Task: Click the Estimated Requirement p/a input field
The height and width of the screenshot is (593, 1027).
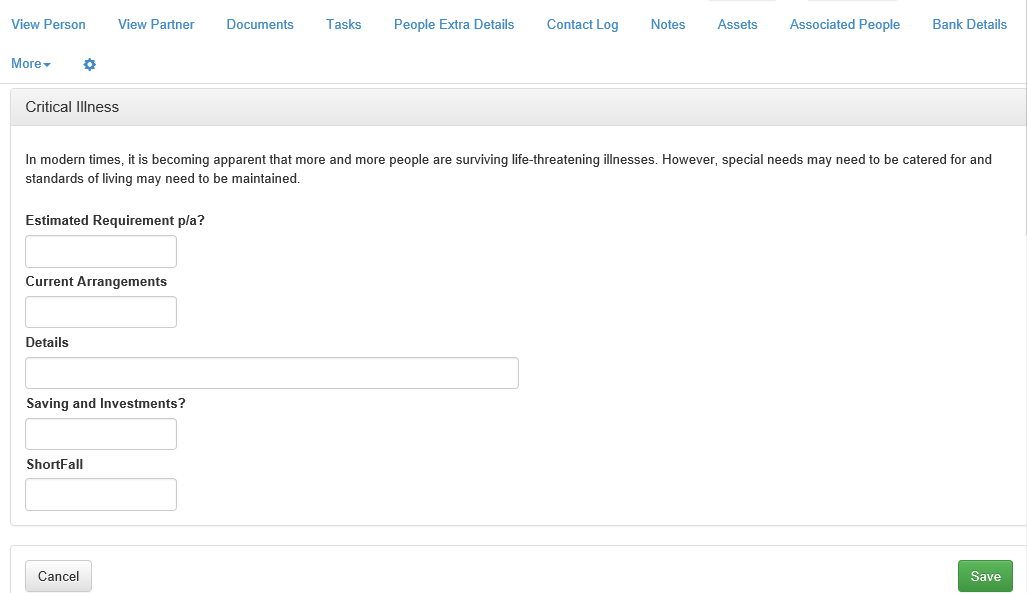Action: point(101,252)
